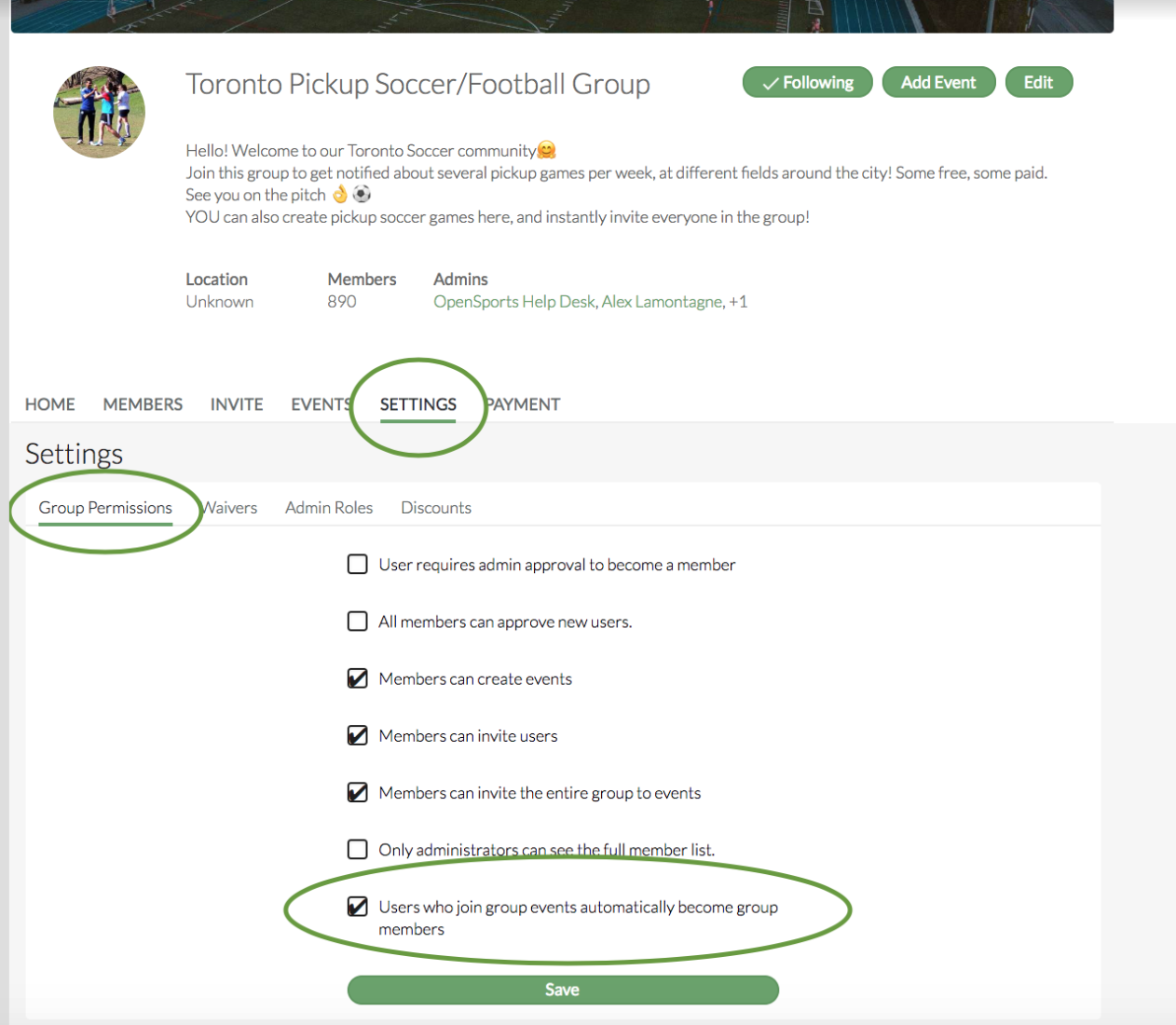This screenshot has width=1176, height=1025.
Task: Click the Add Event button
Action: pos(938,83)
